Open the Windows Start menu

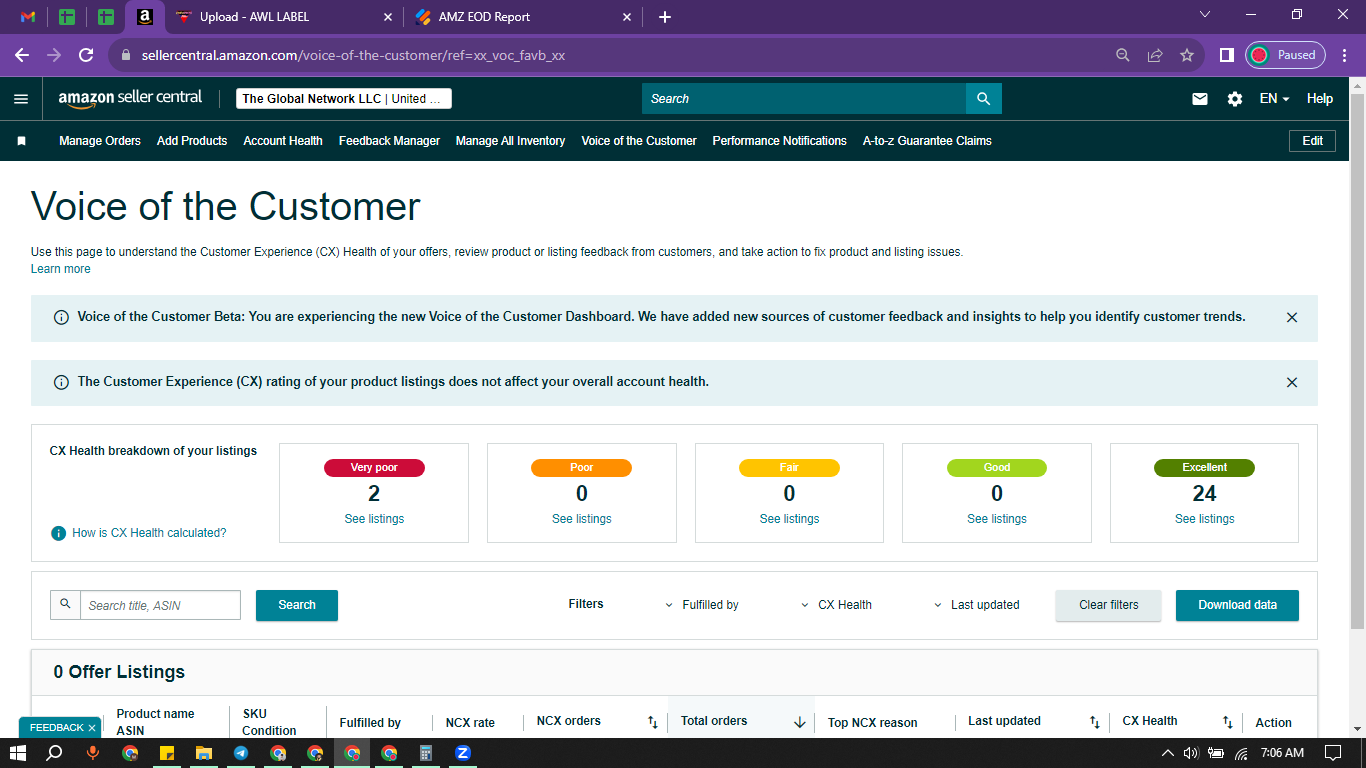[x=18, y=753]
